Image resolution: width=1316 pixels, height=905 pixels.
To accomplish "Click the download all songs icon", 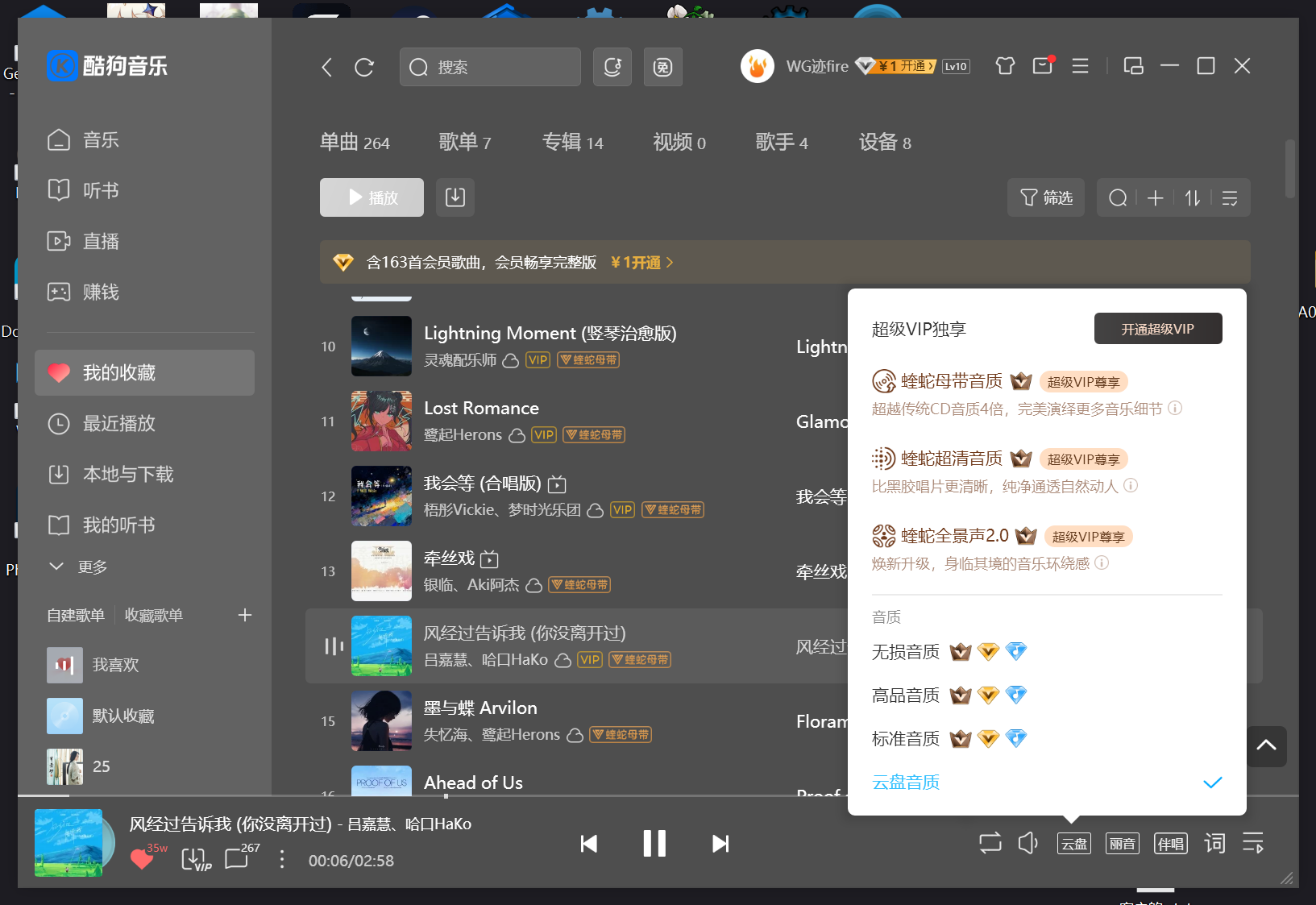I will point(455,197).
